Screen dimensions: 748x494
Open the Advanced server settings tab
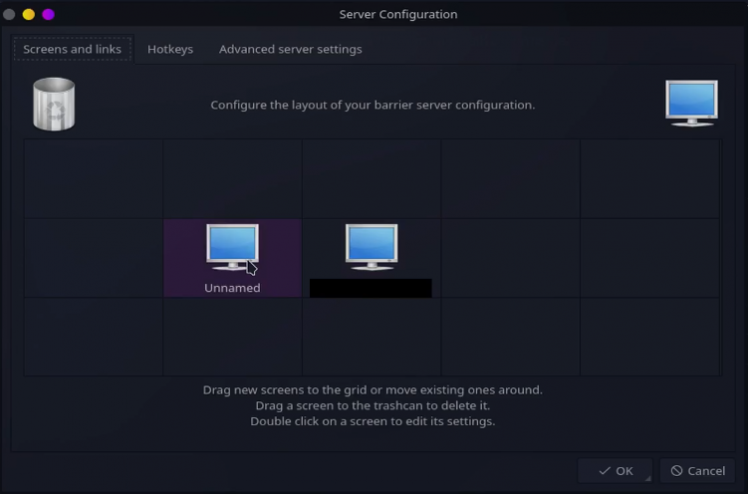click(291, 49)
